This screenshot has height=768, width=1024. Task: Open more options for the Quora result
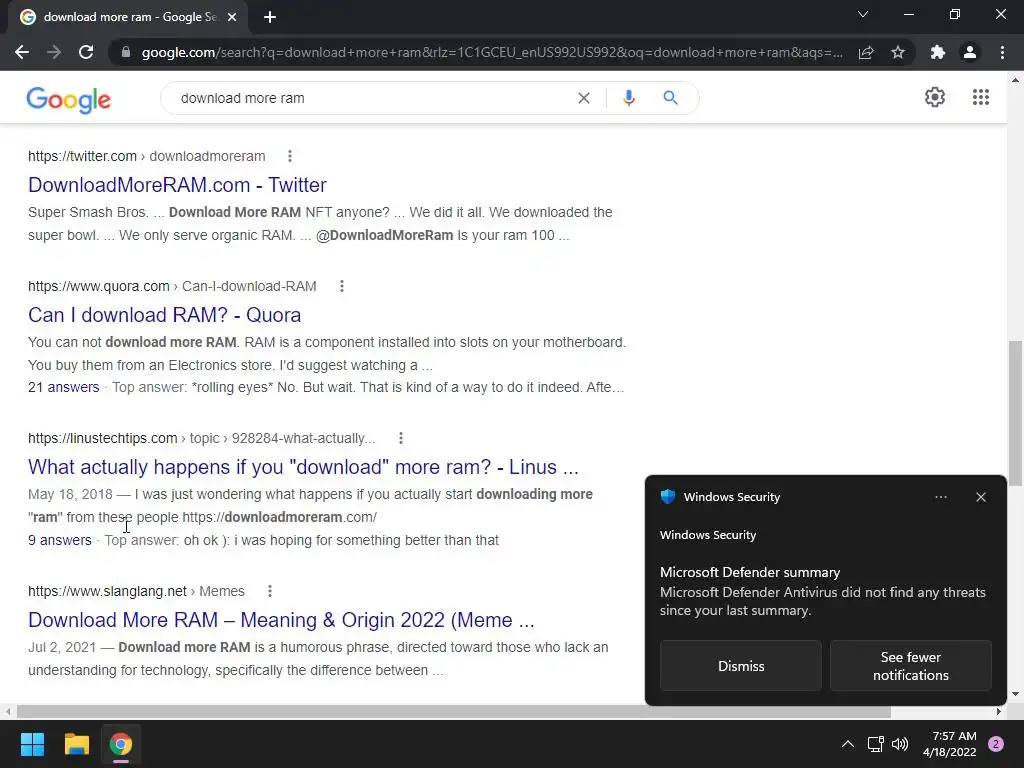(x=342, y=286)
